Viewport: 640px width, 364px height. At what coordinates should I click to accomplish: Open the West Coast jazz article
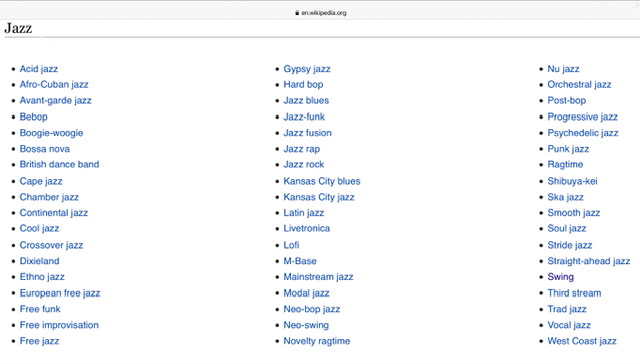coord(582,341)
